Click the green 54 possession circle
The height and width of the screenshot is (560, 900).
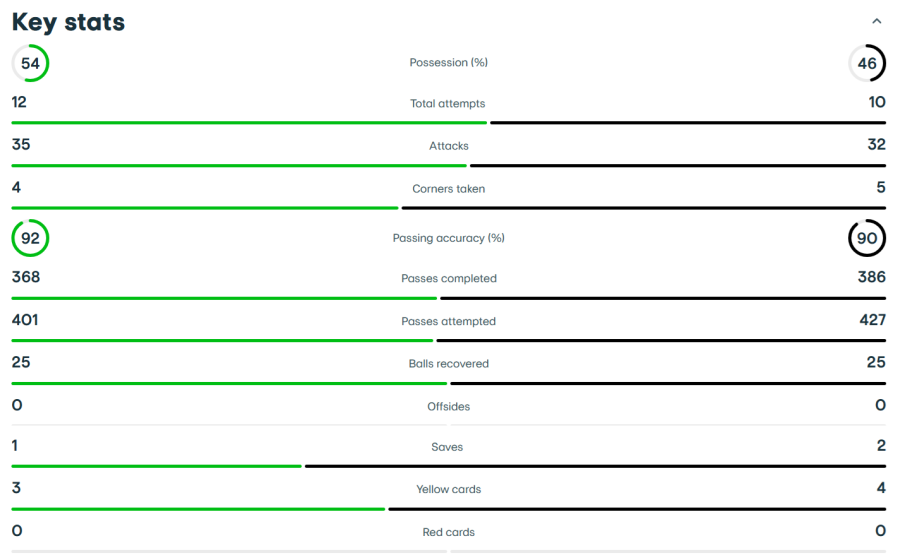pos(30,63)
